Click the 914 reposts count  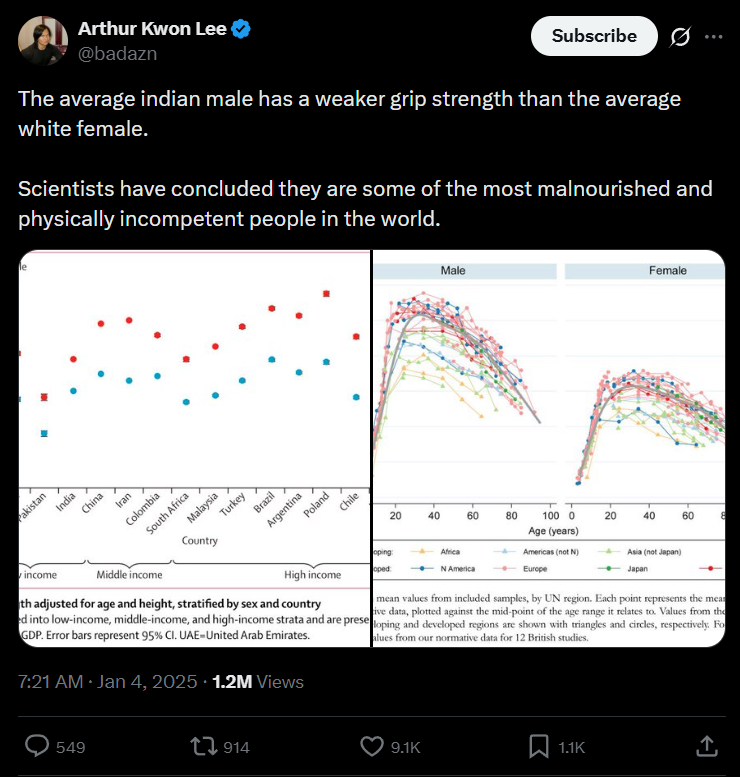pyautogui.click(x=235, y=747)
